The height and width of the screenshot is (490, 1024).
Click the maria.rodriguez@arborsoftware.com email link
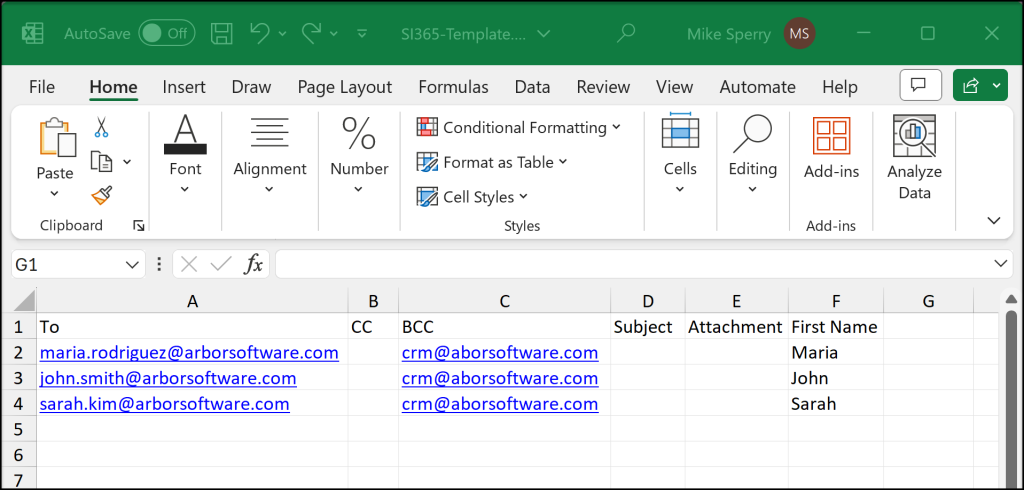pos(189,352)
